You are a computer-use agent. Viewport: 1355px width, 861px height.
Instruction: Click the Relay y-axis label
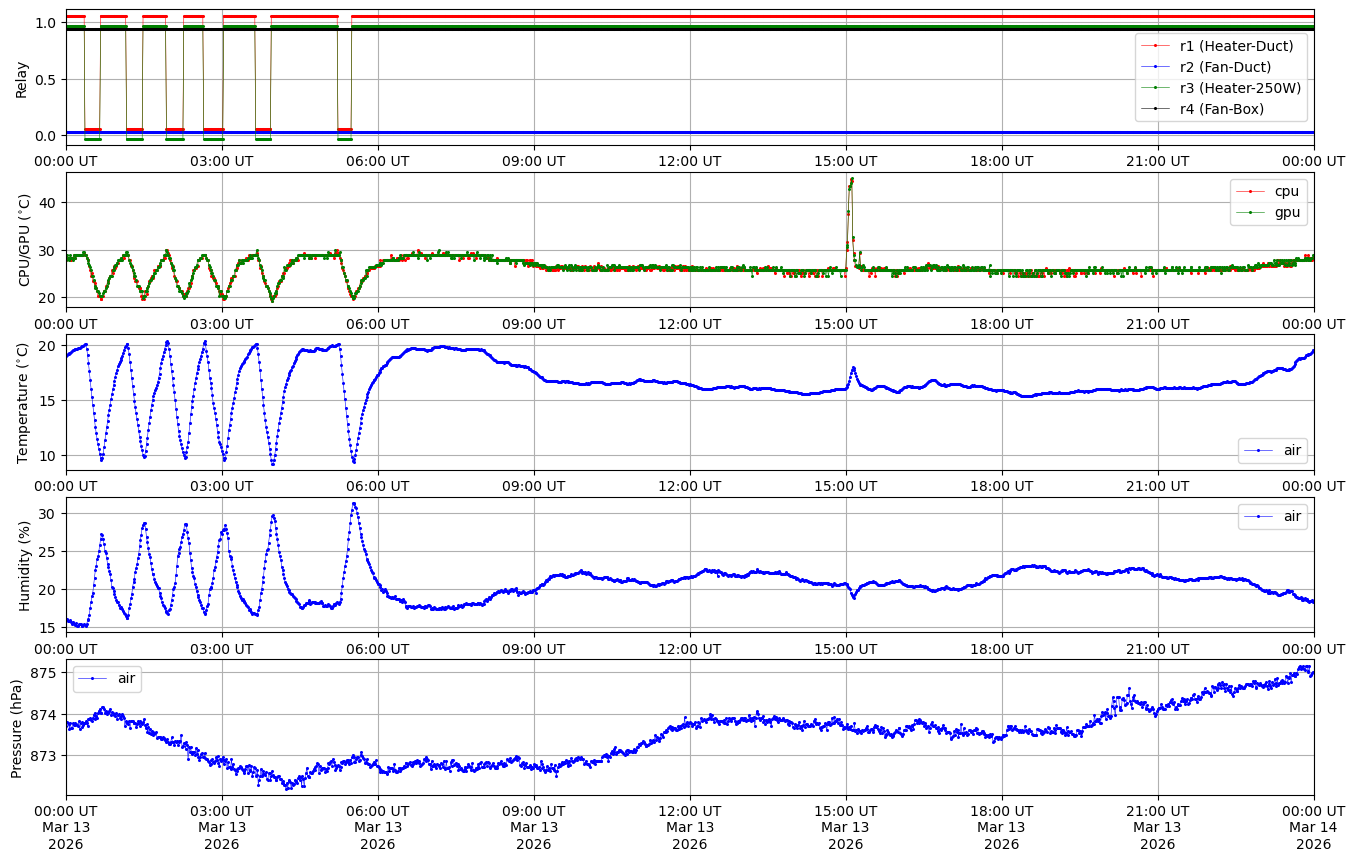click(x=21, y=78)
